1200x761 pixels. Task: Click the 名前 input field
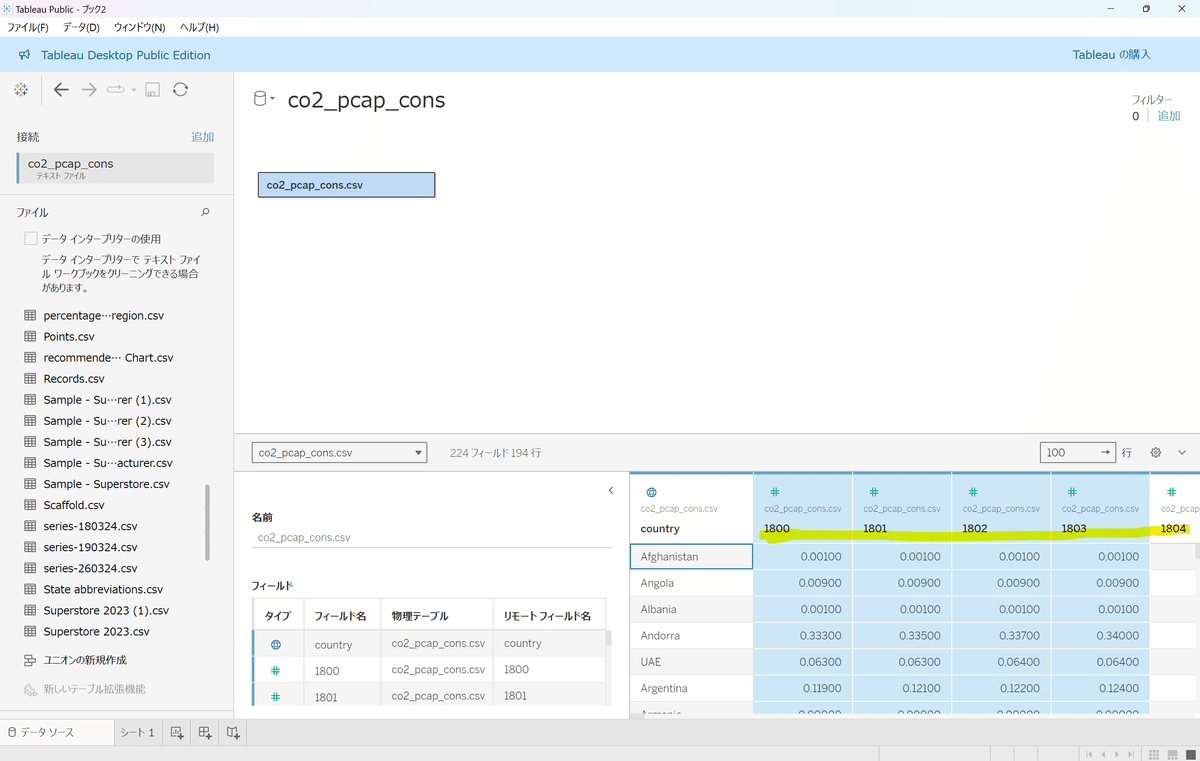pos(431,537)
